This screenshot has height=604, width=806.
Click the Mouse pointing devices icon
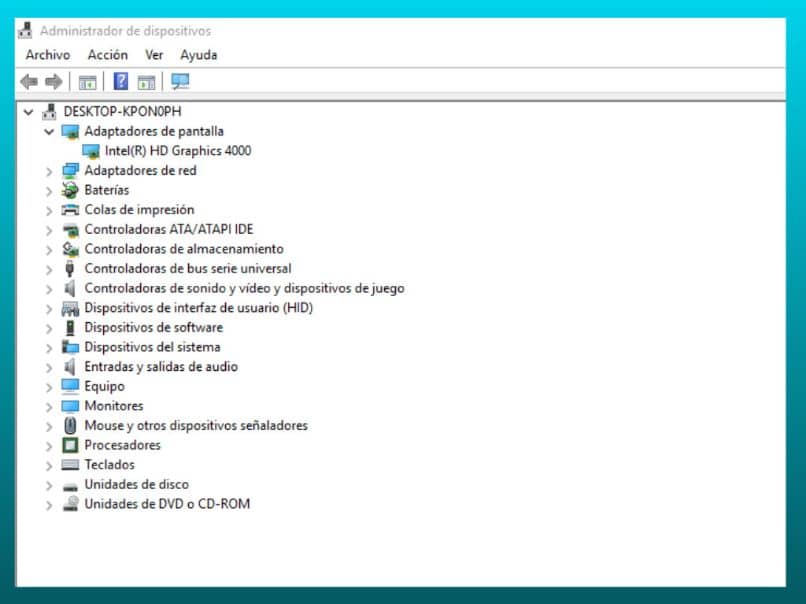pos(70,426)
